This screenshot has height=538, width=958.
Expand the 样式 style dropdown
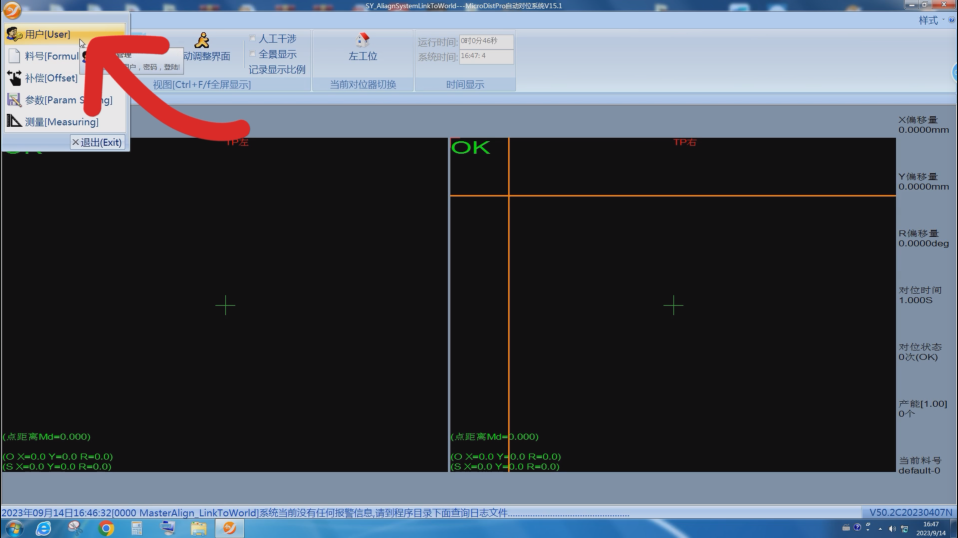[x=932, y=20]
